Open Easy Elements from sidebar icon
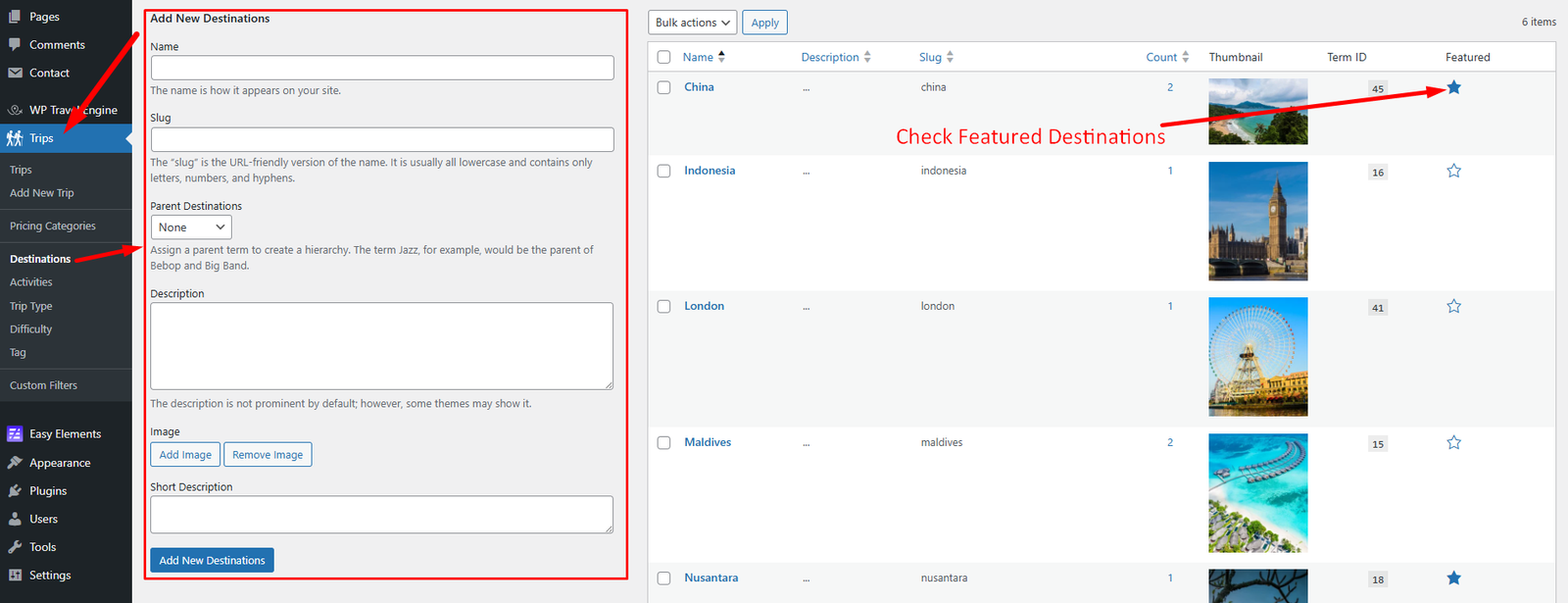Viewport: 1568px width, 603px height. [15, 434]
